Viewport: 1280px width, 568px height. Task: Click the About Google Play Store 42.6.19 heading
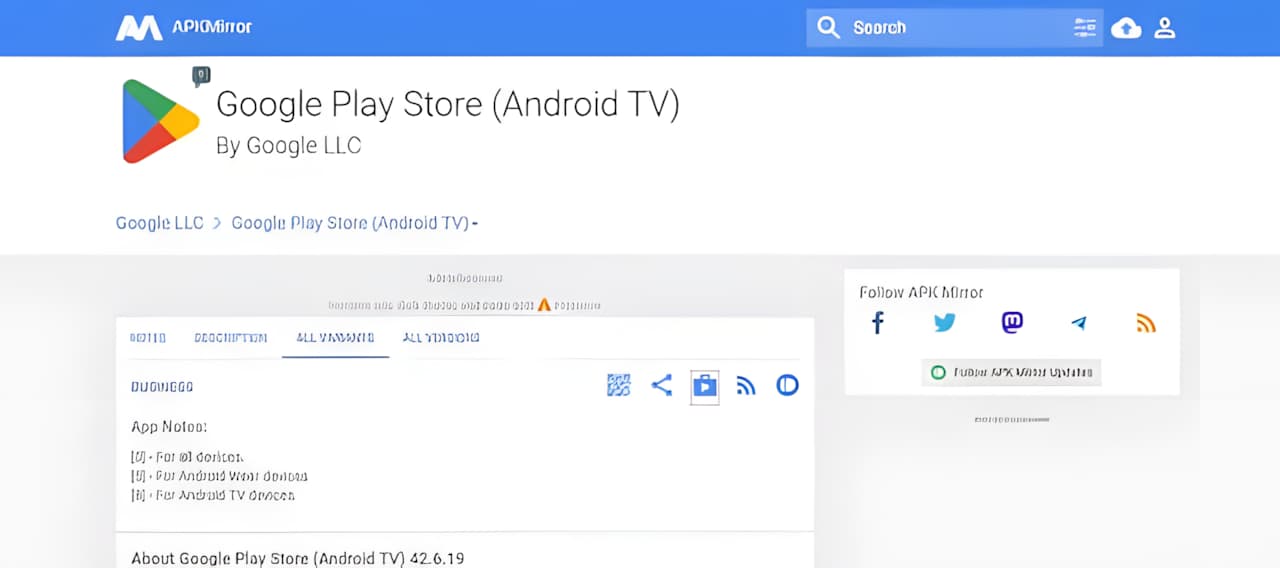(x=298, y=559)
